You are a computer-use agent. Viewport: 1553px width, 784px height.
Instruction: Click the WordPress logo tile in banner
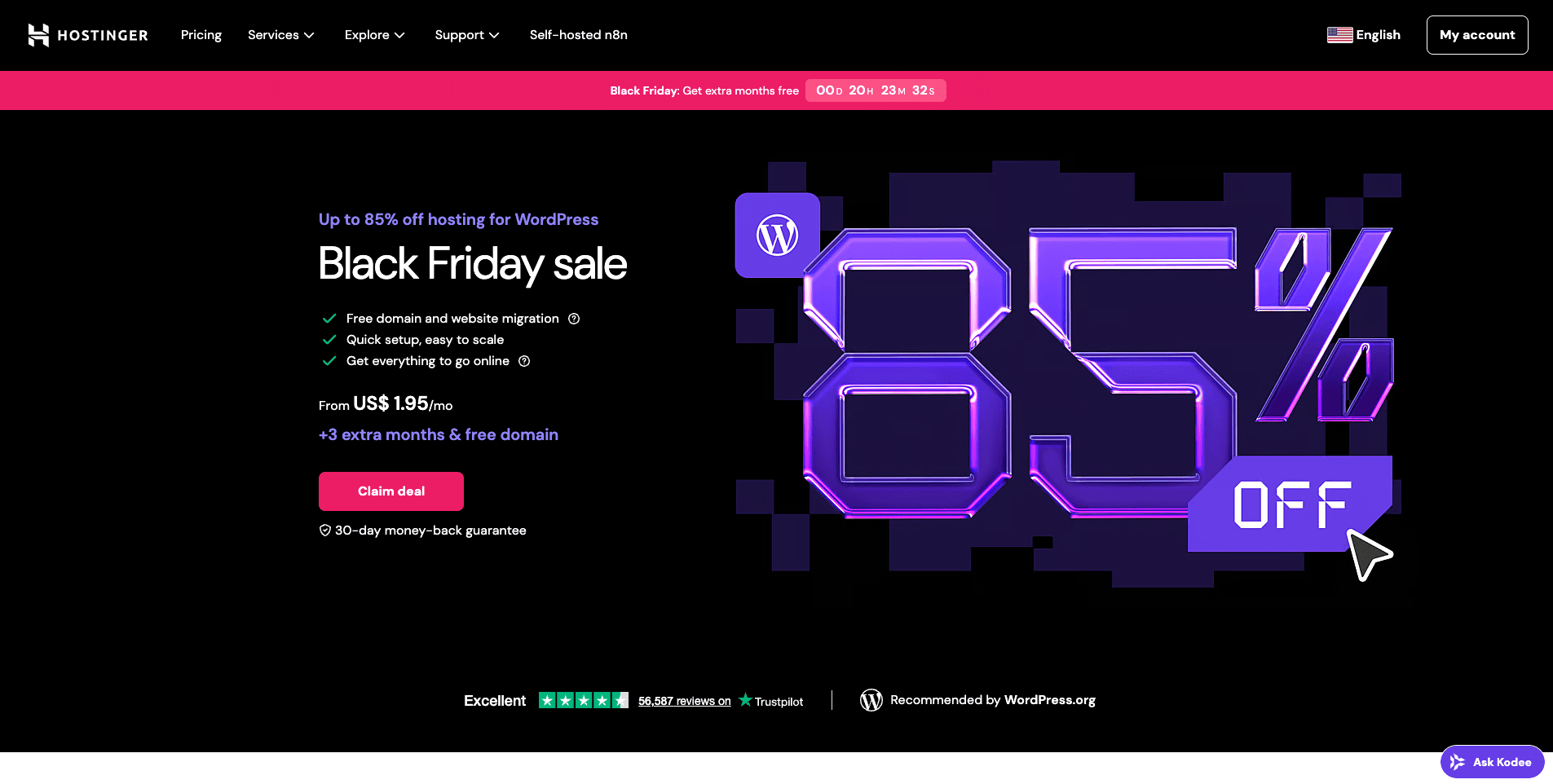pos(777,236)
